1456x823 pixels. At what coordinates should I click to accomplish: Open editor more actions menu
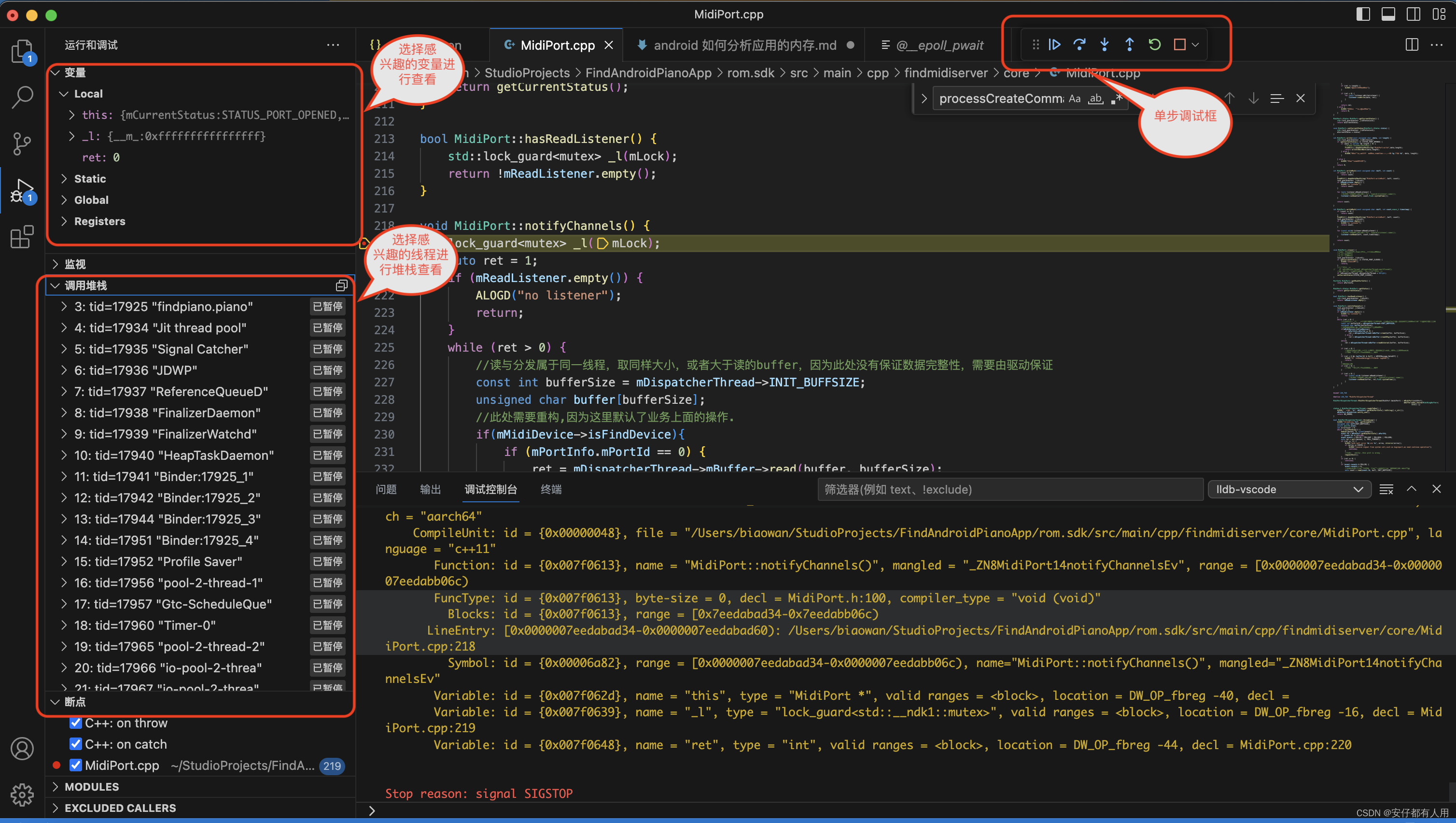[1436, 45]
